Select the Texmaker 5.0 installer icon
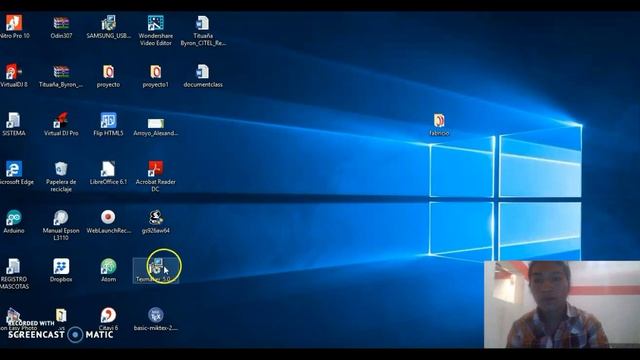This screenshot has width=640, height=360. 156,267
